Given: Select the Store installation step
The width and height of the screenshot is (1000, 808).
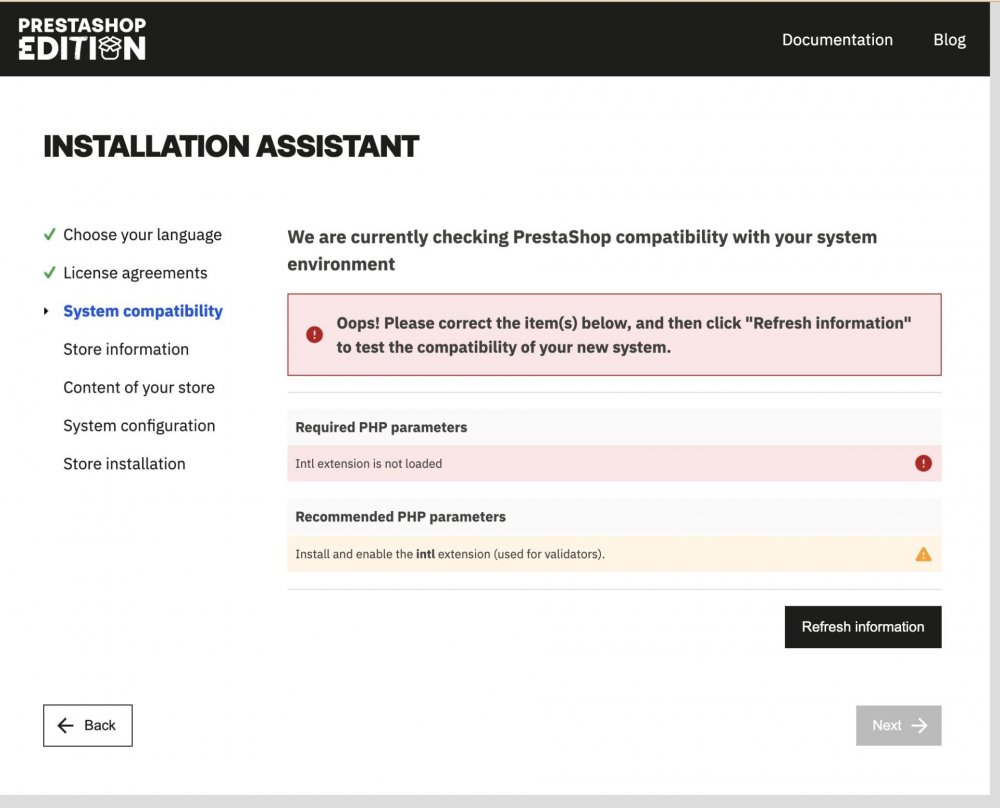Looking at the screenshot, I should pos(124,464).
